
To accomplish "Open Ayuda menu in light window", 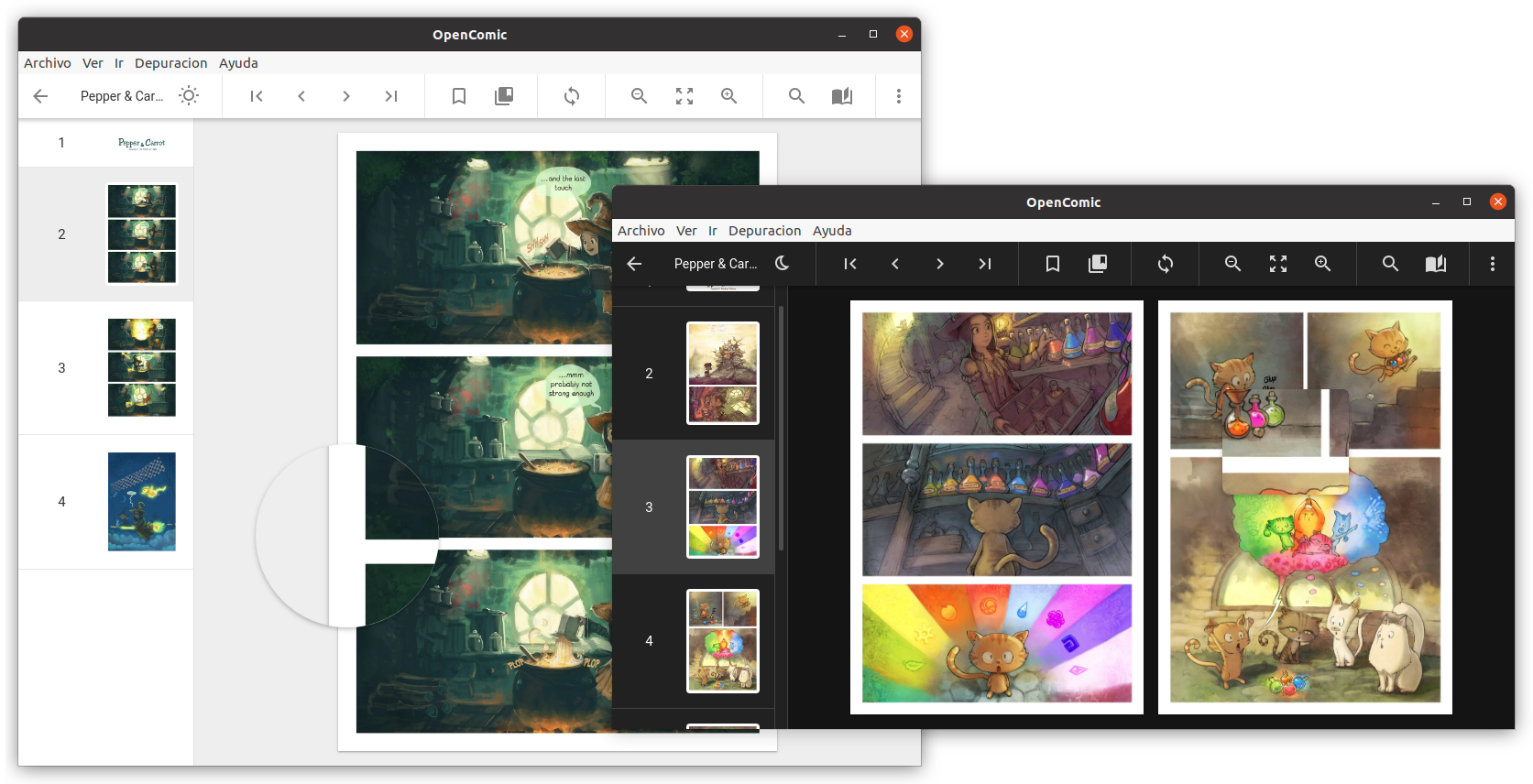I will point(238,63).
